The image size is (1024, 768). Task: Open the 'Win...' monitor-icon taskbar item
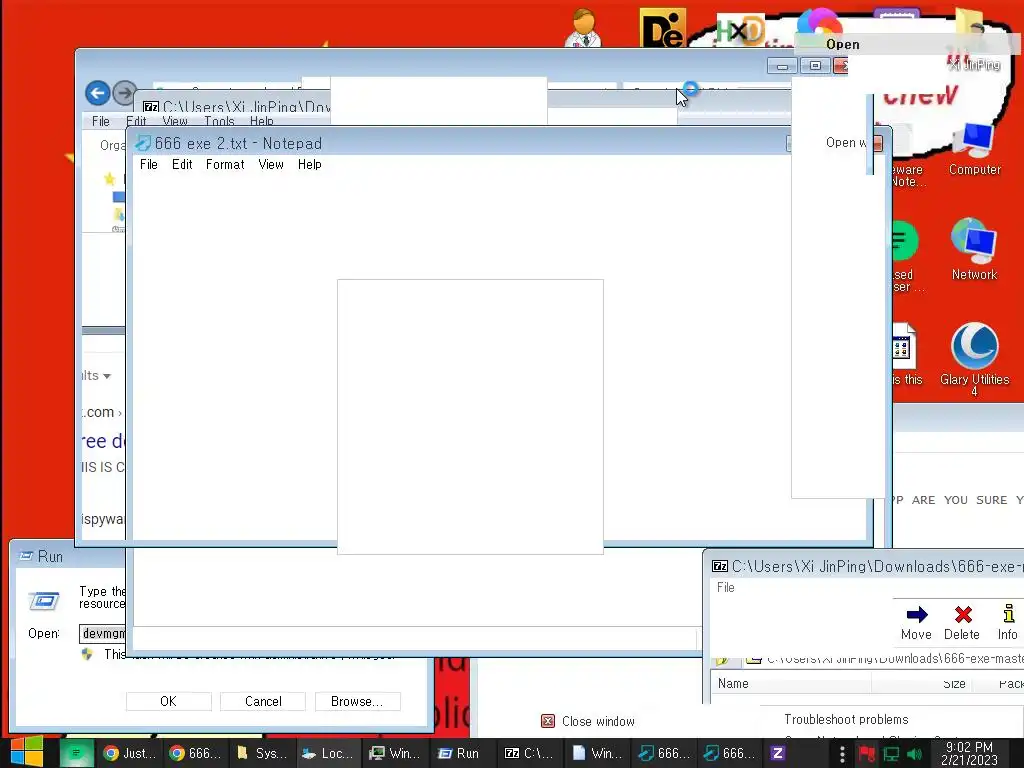pyautogui.click(x=394, y=753)
